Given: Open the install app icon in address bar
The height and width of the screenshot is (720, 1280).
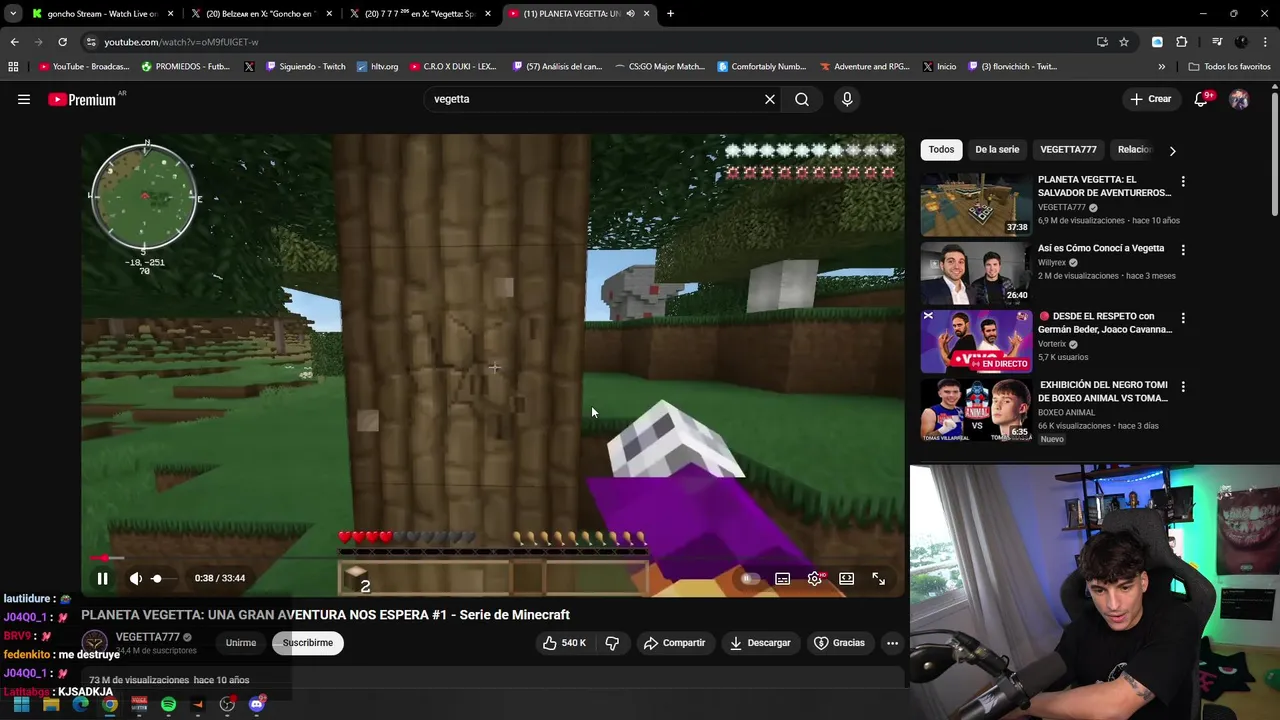Looking at the screenshot, I should (1102, 42).
